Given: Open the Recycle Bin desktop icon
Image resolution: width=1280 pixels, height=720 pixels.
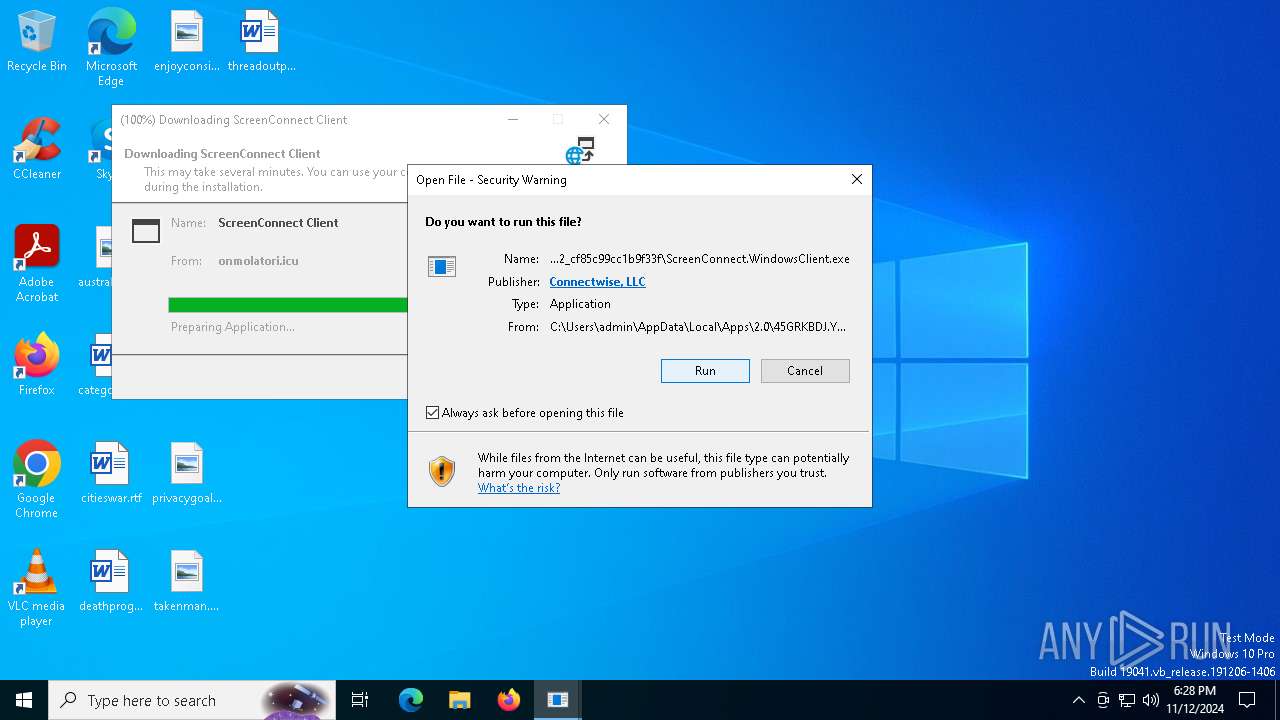Looking at the screenshot, I should point(37,42).
